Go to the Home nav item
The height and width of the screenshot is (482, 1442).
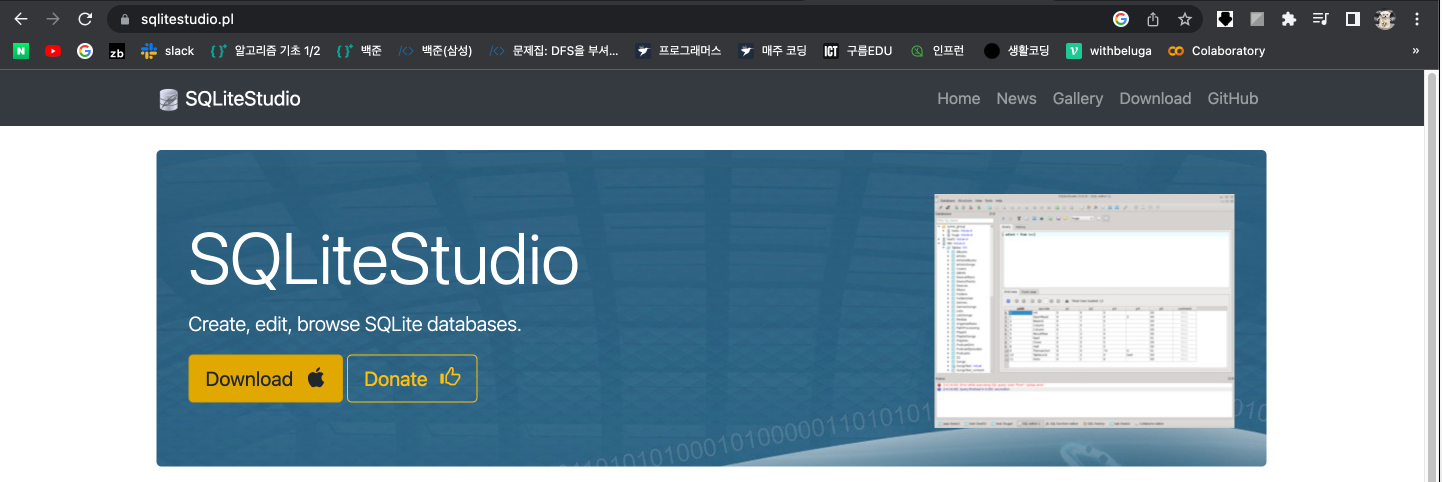point(958,98)
